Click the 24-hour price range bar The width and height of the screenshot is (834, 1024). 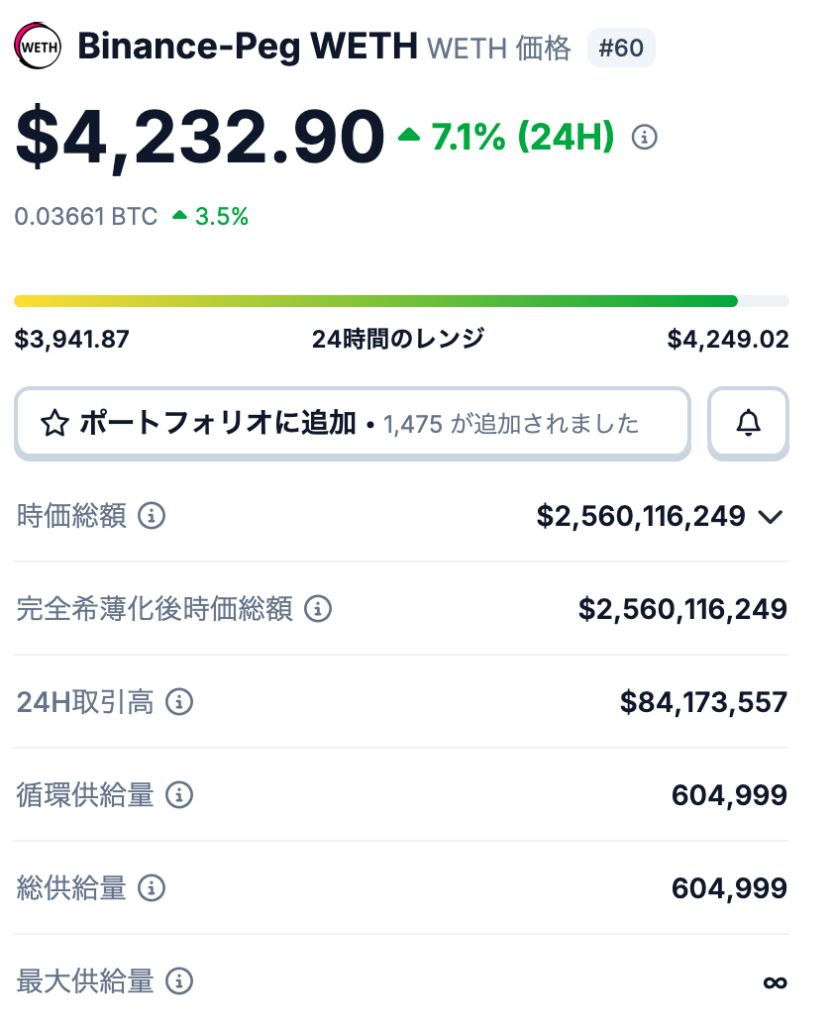click(x=400, y=301)
